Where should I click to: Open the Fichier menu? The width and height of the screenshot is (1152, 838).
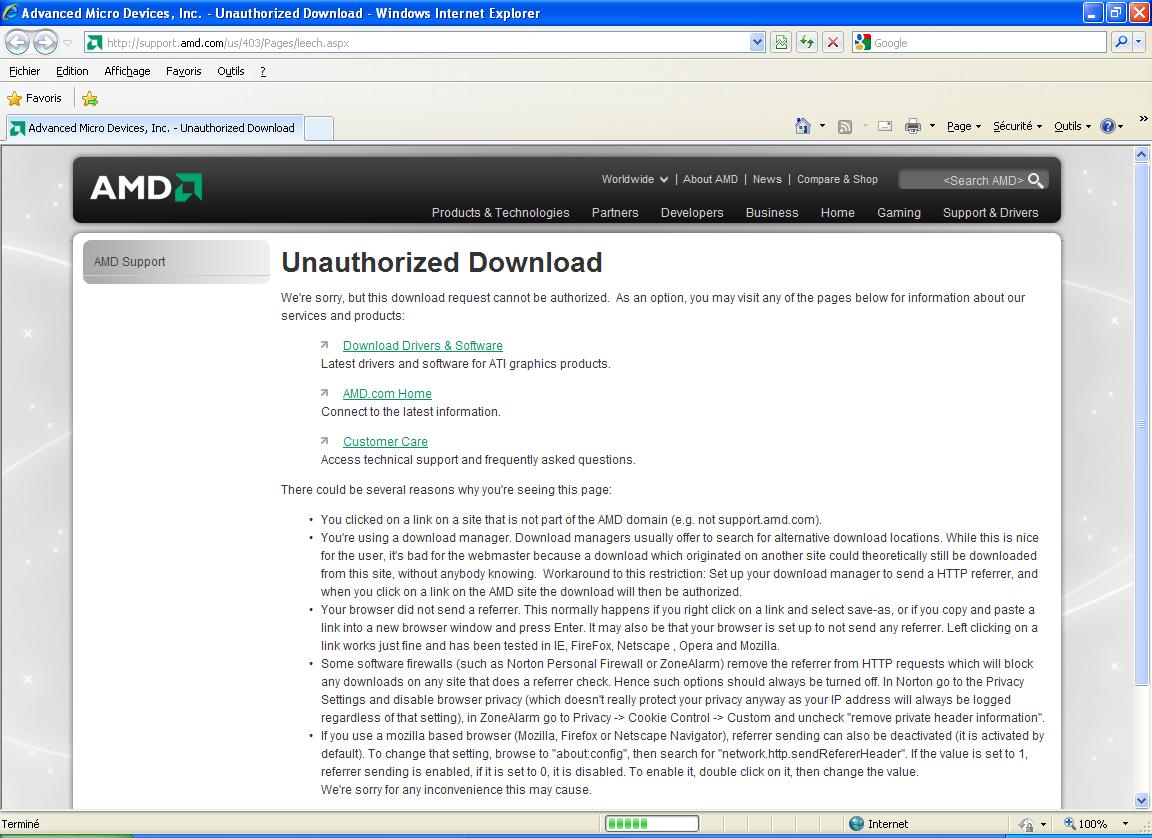coord(24,71)
